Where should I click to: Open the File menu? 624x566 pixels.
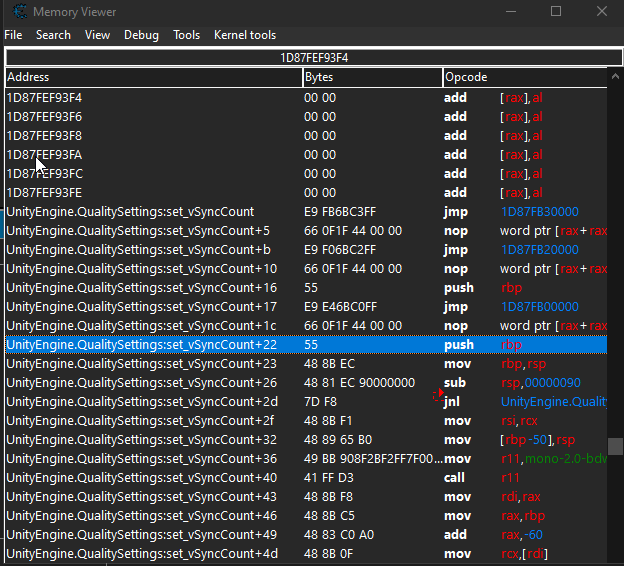(13, 35)
